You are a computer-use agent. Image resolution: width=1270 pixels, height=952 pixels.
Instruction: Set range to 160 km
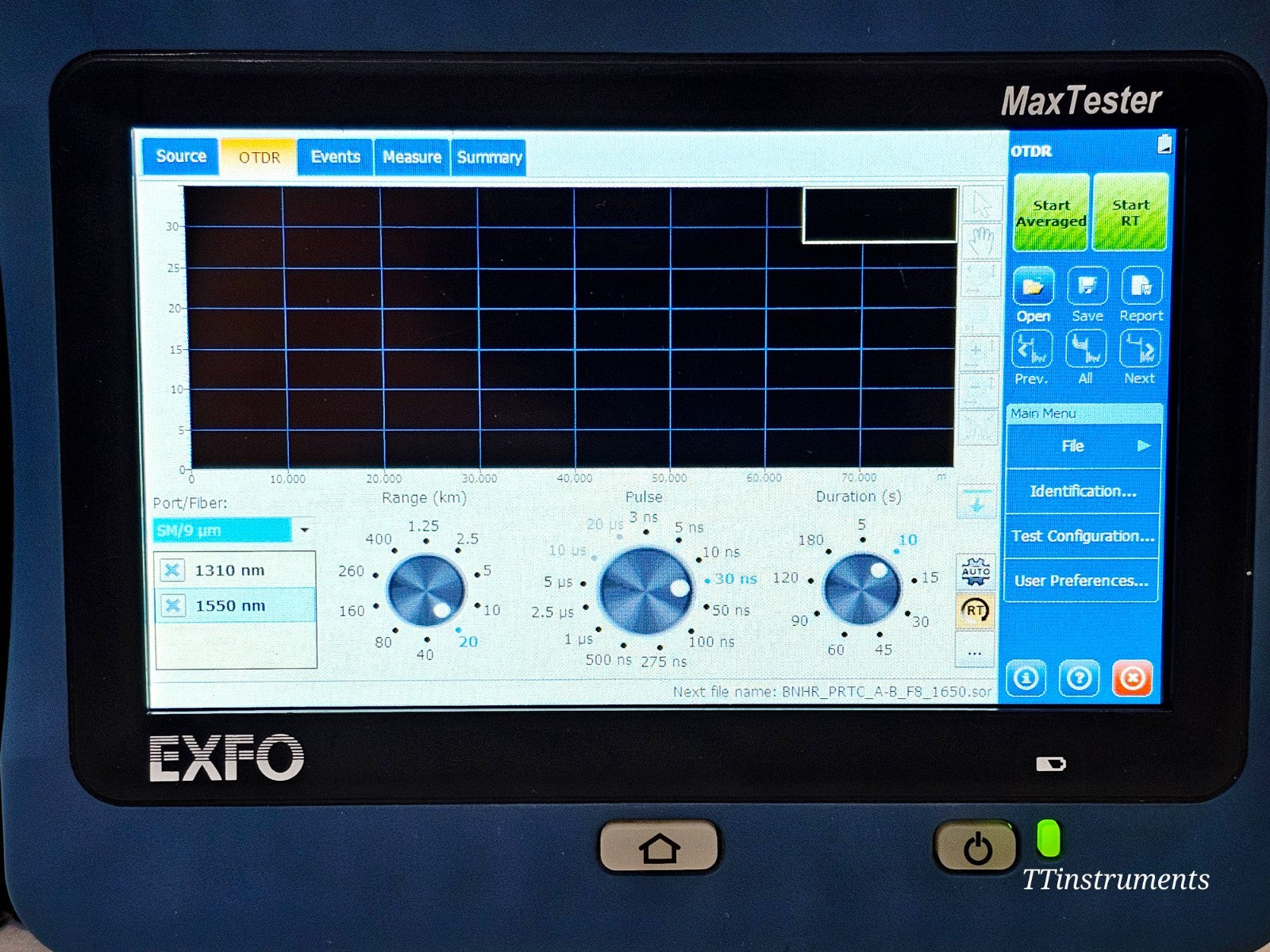click(x=352, y=611)
